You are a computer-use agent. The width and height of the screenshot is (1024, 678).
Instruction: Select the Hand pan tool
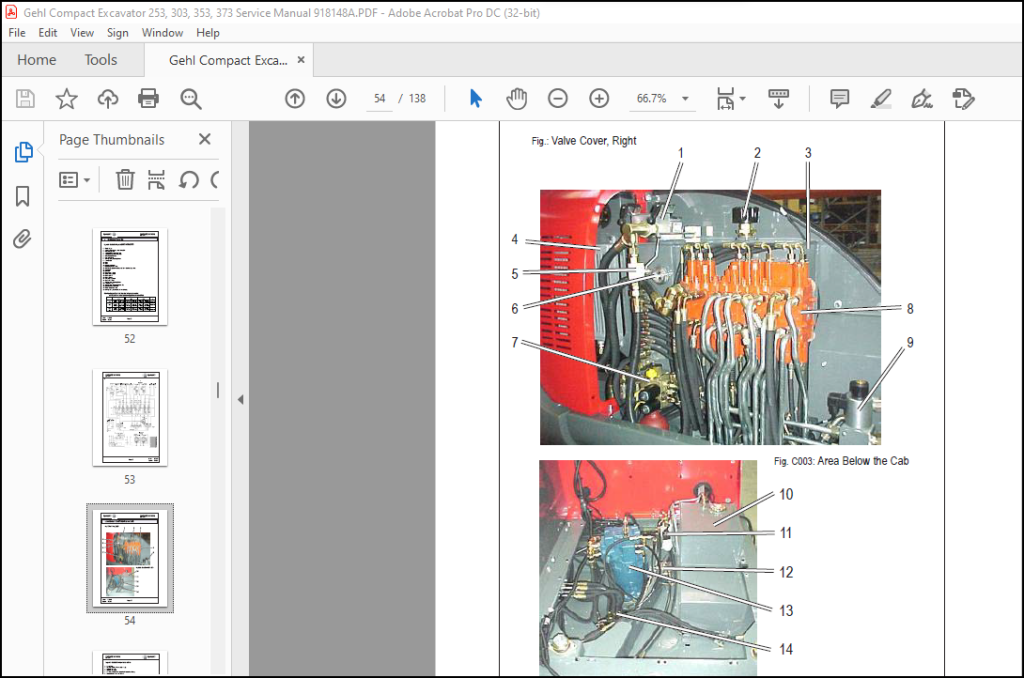click(516, 99)
